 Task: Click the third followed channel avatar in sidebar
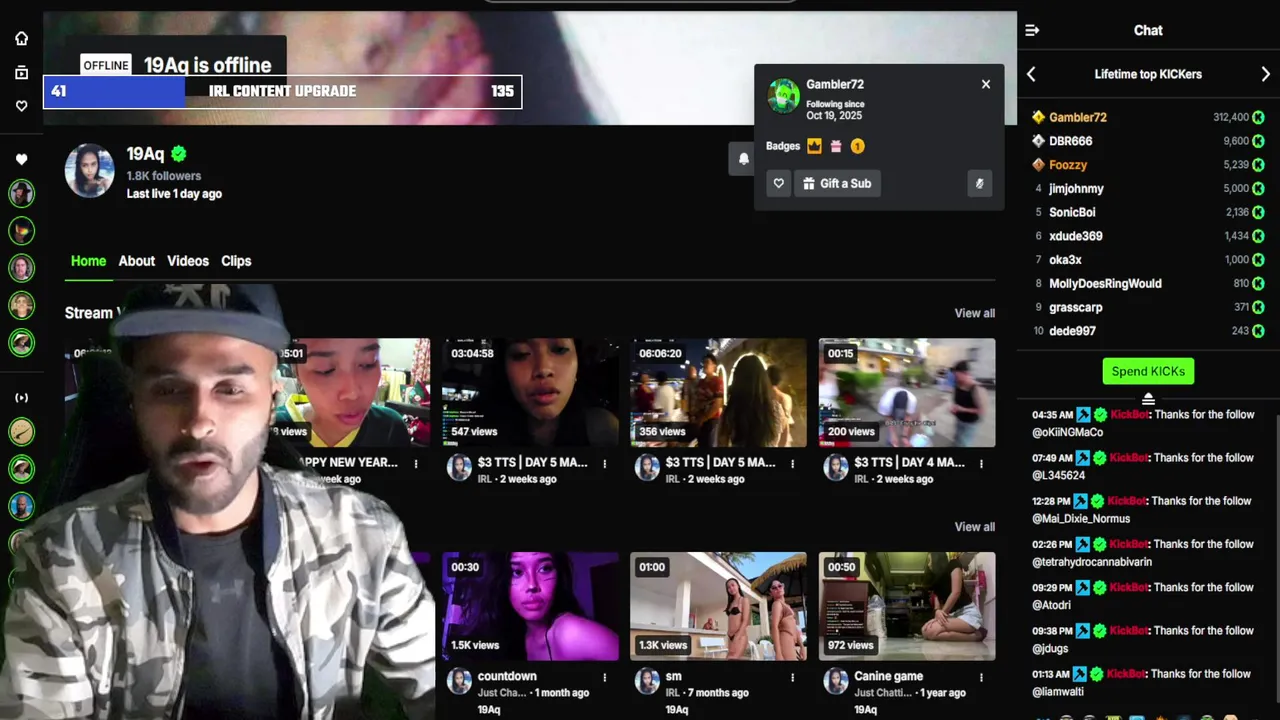tap(21, 268)
